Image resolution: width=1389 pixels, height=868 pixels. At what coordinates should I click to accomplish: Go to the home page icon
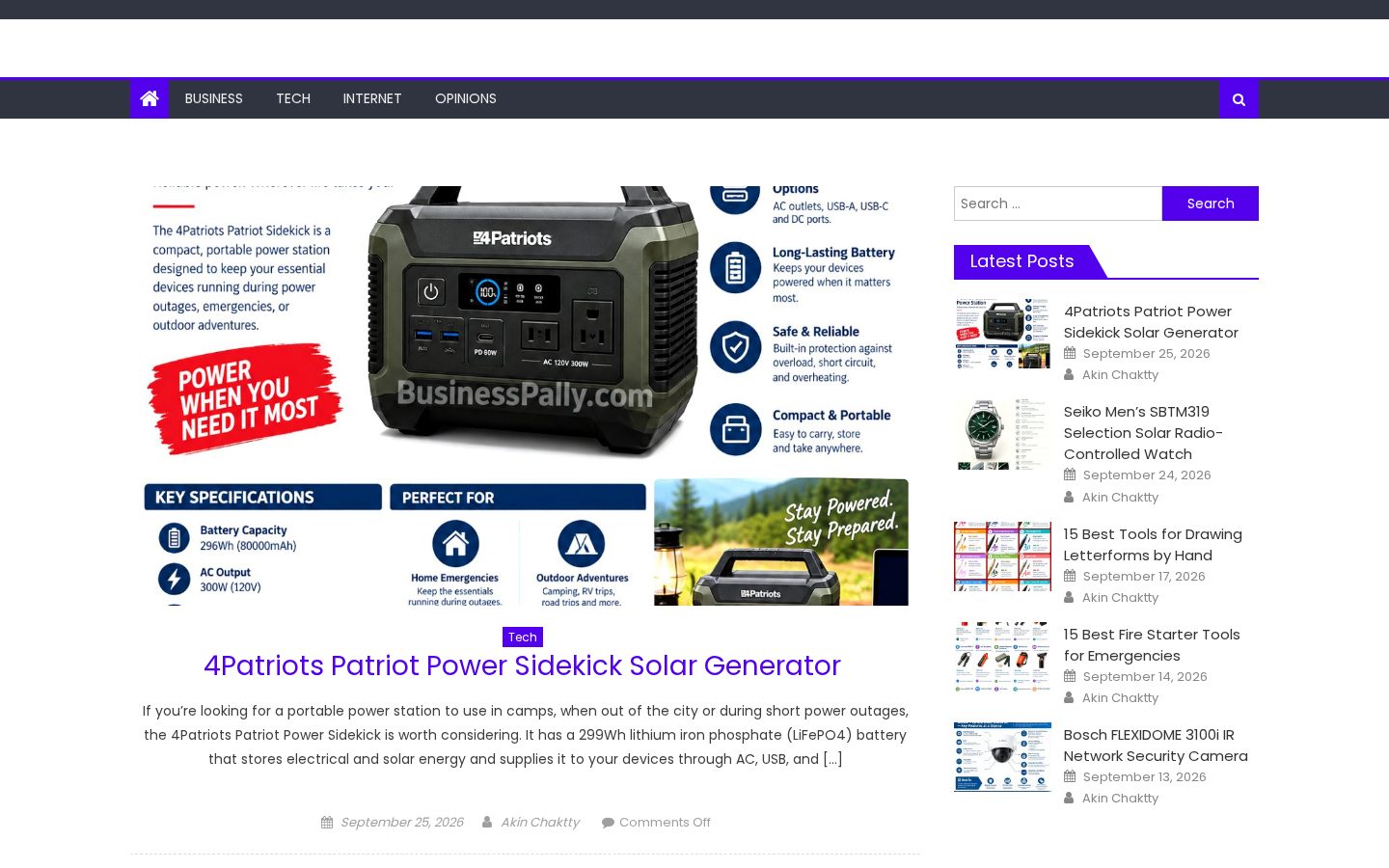pos(150,98)
